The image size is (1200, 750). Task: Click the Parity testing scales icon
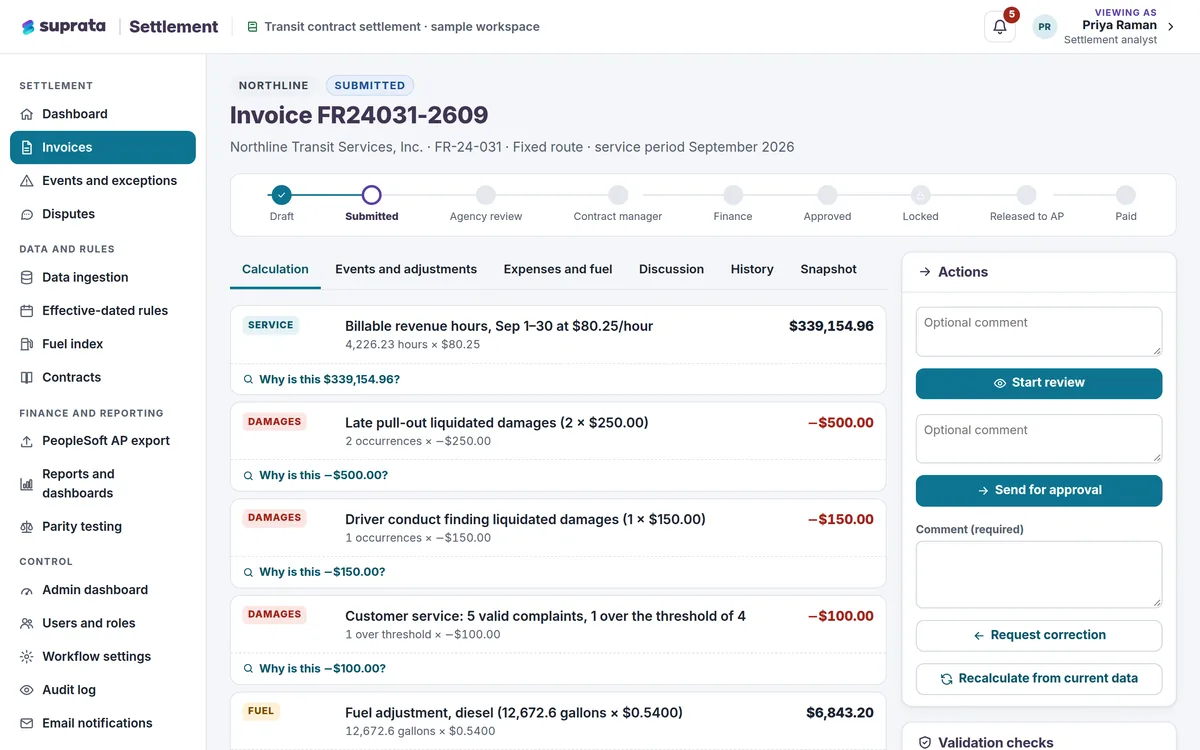27,527
